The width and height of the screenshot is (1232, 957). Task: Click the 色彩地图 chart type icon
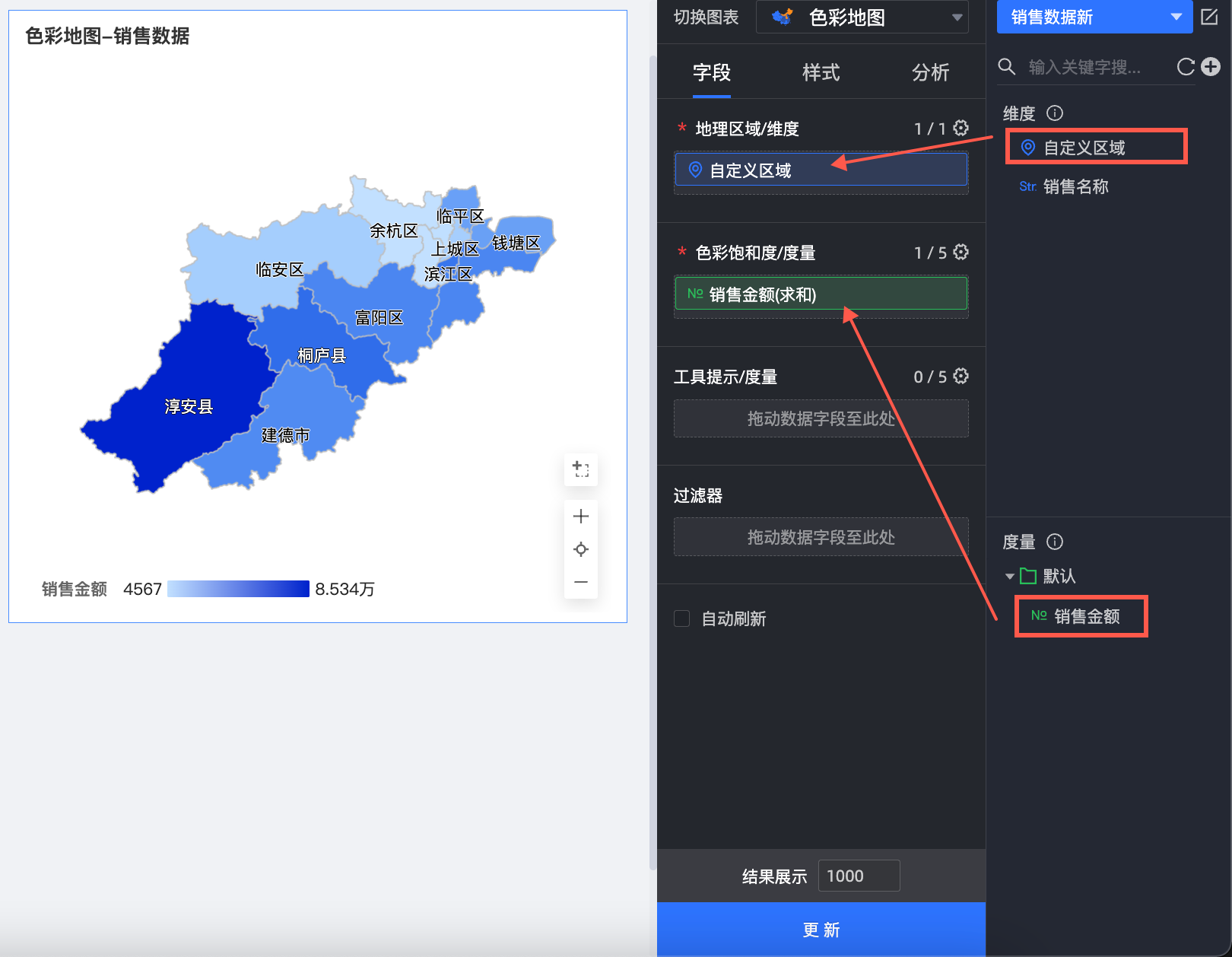783,17
